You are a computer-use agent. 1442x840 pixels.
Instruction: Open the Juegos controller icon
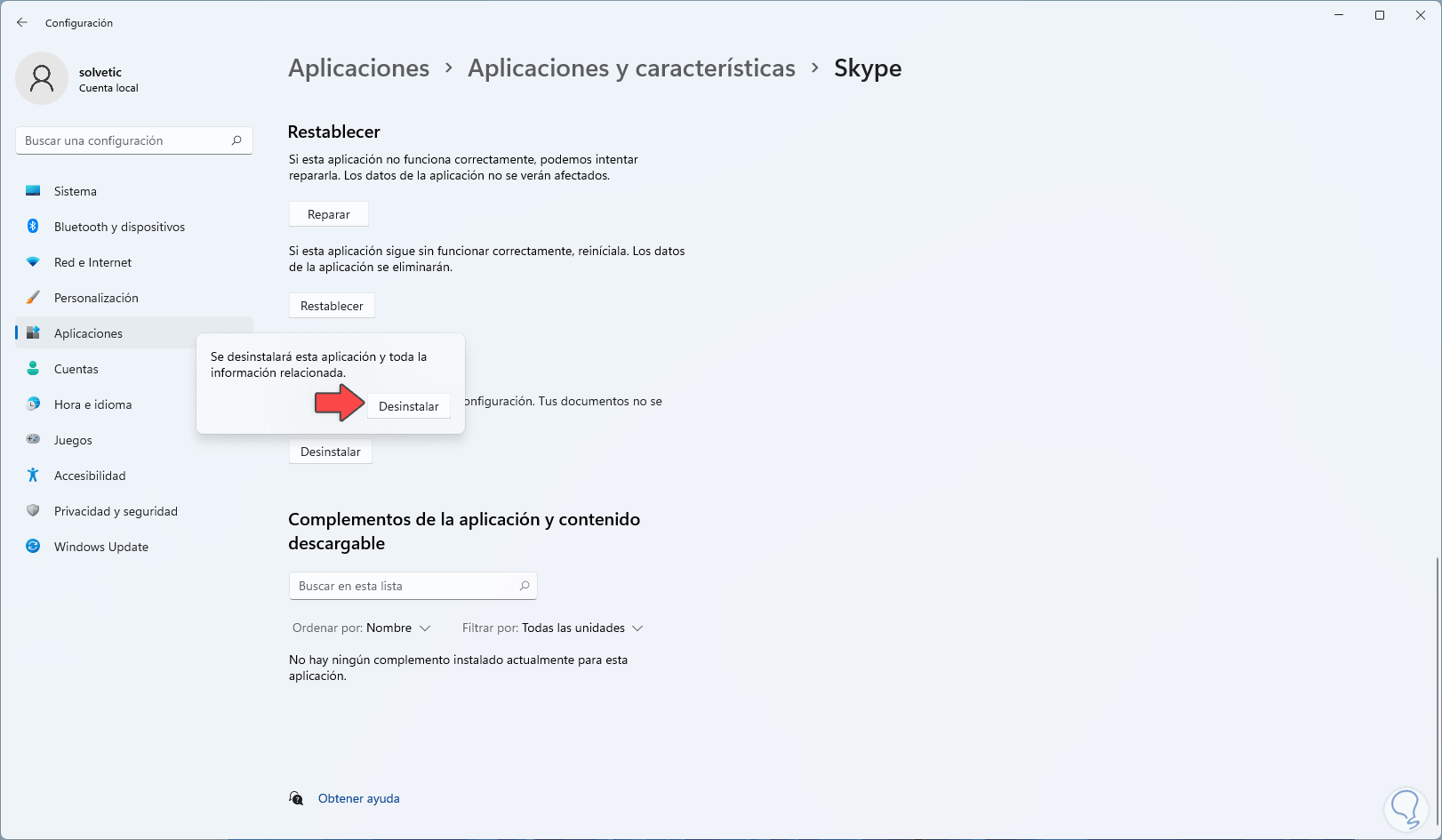[x=33, y=439]
